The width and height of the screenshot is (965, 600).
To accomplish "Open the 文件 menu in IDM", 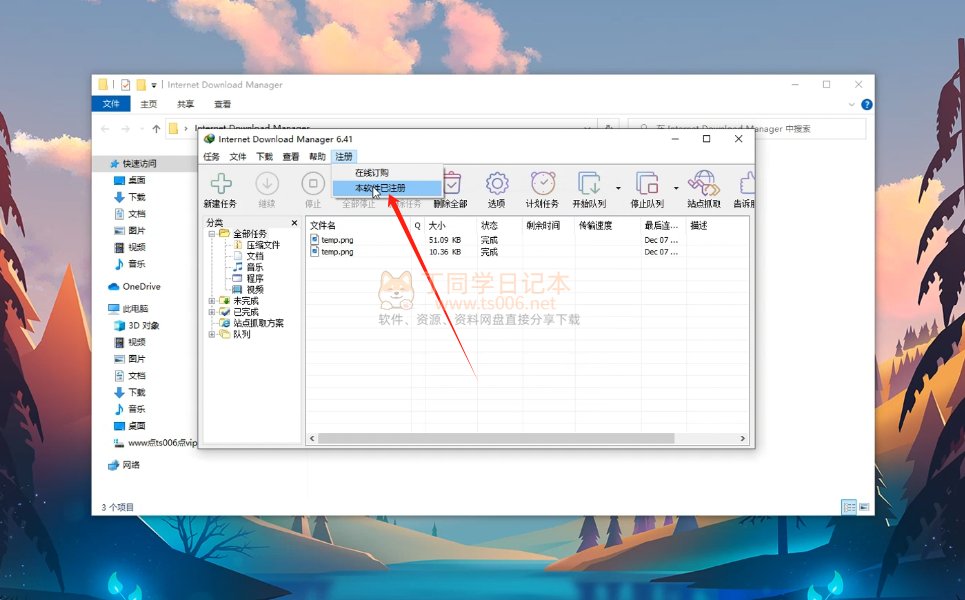I will (x=238, y=156).
